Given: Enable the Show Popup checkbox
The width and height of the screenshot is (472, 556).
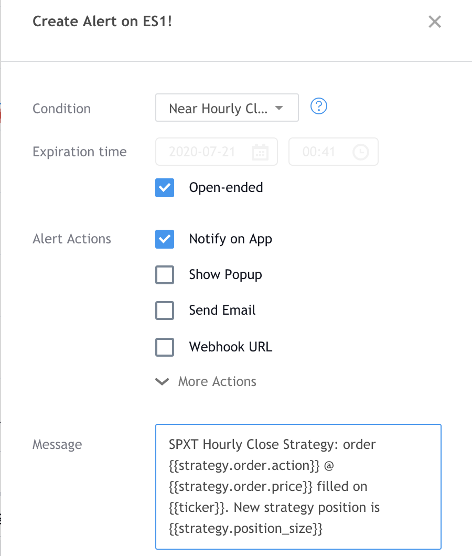Looking at the screenshot, I should point(165,274).
